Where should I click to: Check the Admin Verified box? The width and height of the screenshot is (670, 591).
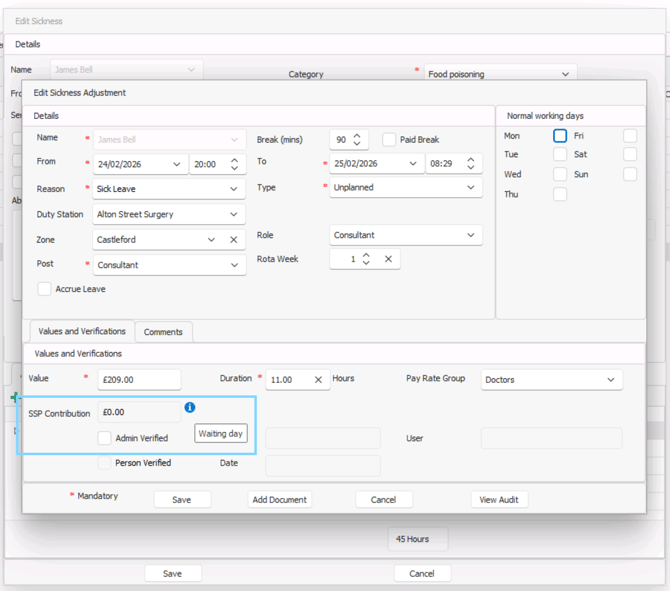coord(105,438)
